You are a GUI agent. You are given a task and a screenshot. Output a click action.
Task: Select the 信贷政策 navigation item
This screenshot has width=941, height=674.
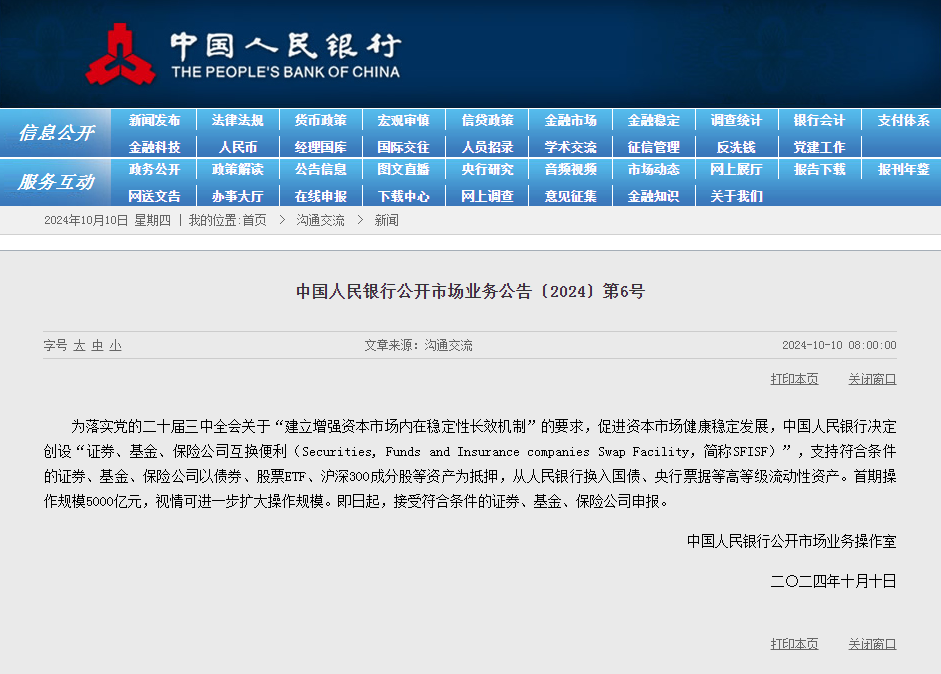[487, 120]
